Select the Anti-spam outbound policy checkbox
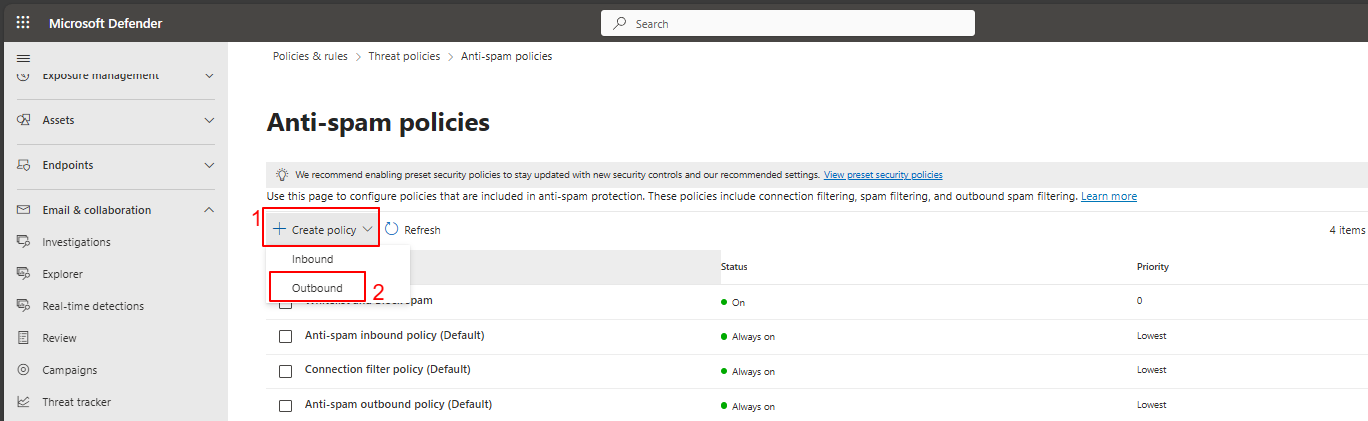1368x421 pixels. pos(285,406)
